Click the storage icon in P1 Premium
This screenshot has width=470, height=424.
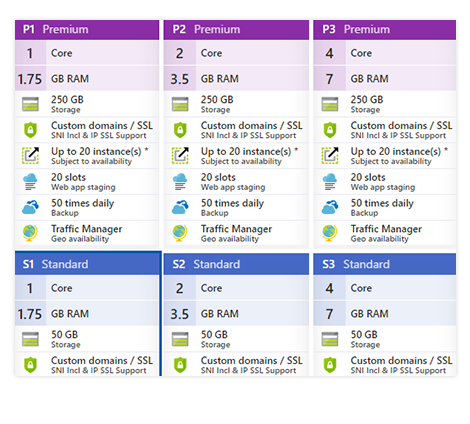tap(30, 104)
